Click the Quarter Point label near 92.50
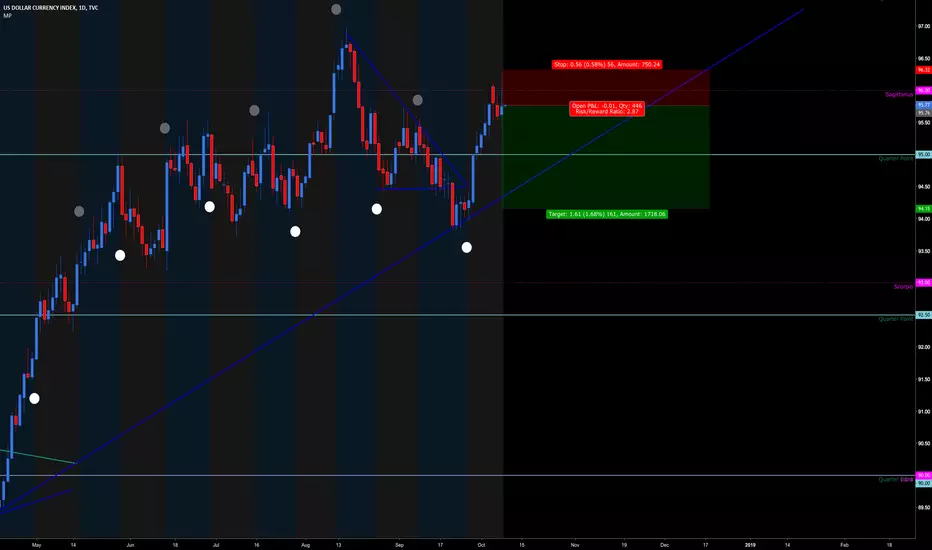932x550 pixels. 896,319
